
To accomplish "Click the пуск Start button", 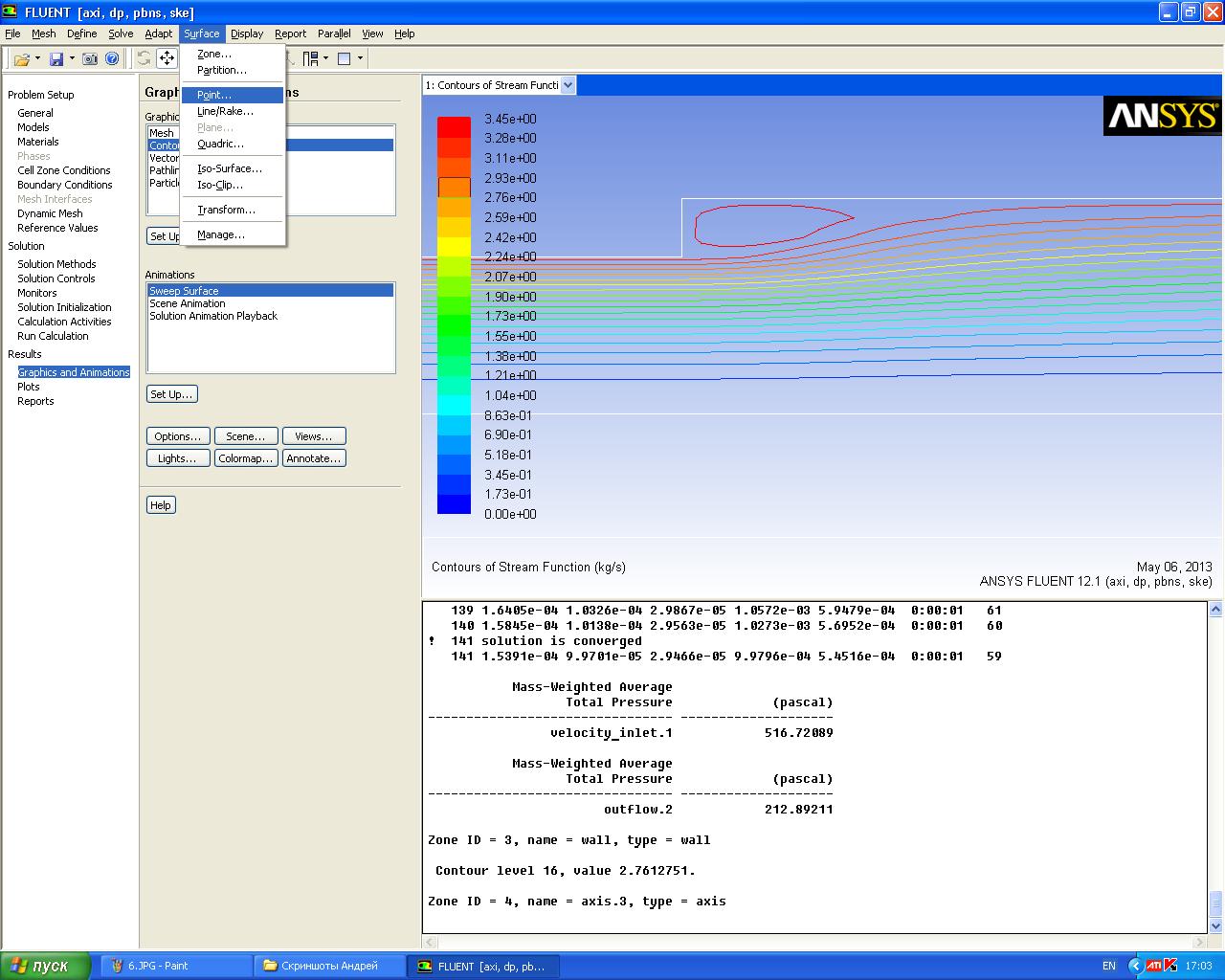I will click(45, 966).
